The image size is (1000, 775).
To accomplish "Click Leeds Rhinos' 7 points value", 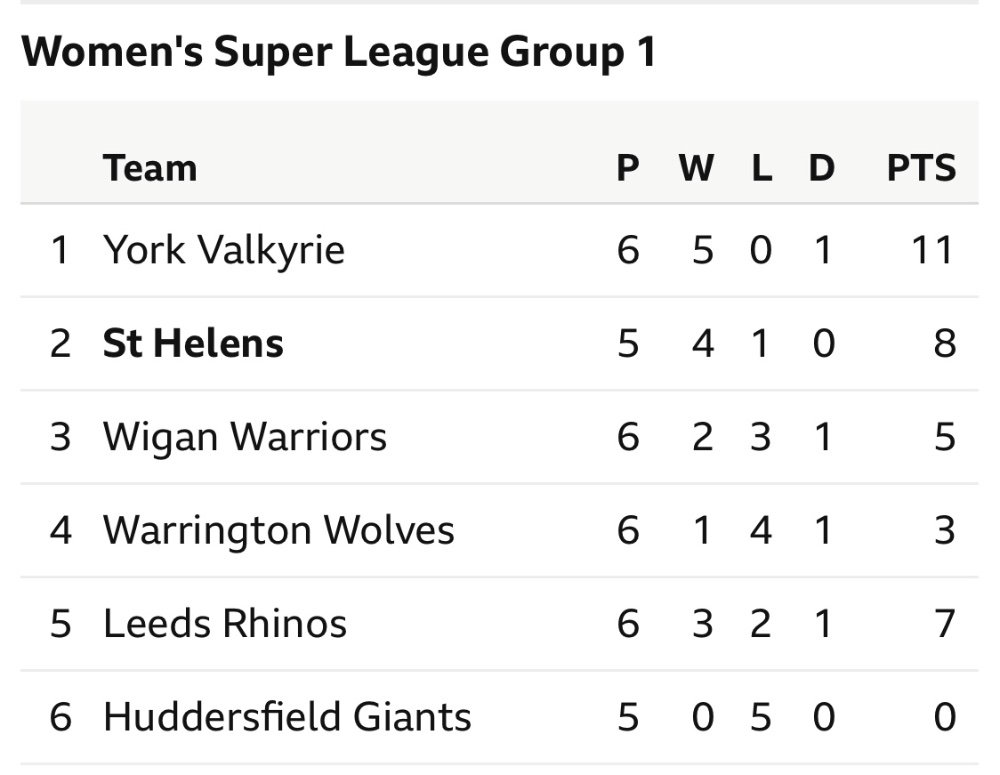I will 945,624.
